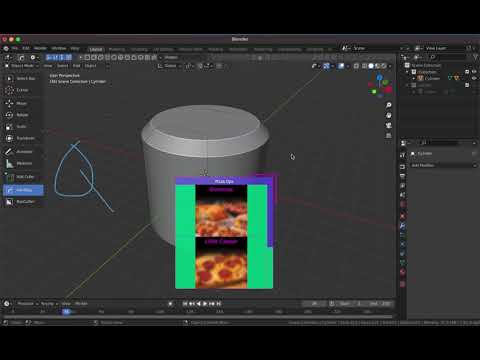The image size is (480, 360).
Task: Click the timeline End frame field
Action: [x=379, y=304]
